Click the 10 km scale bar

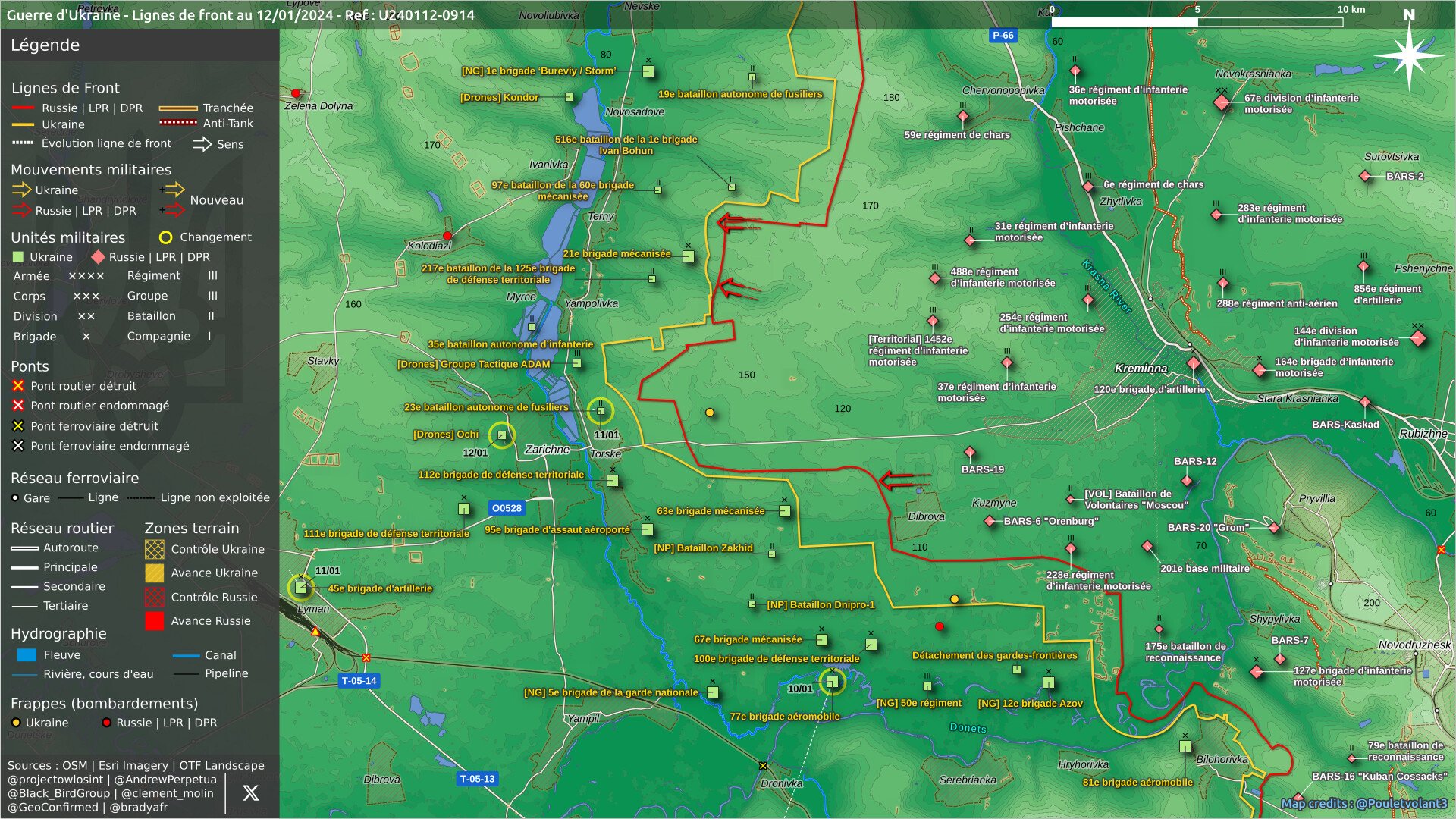(x=1197, y=22)
